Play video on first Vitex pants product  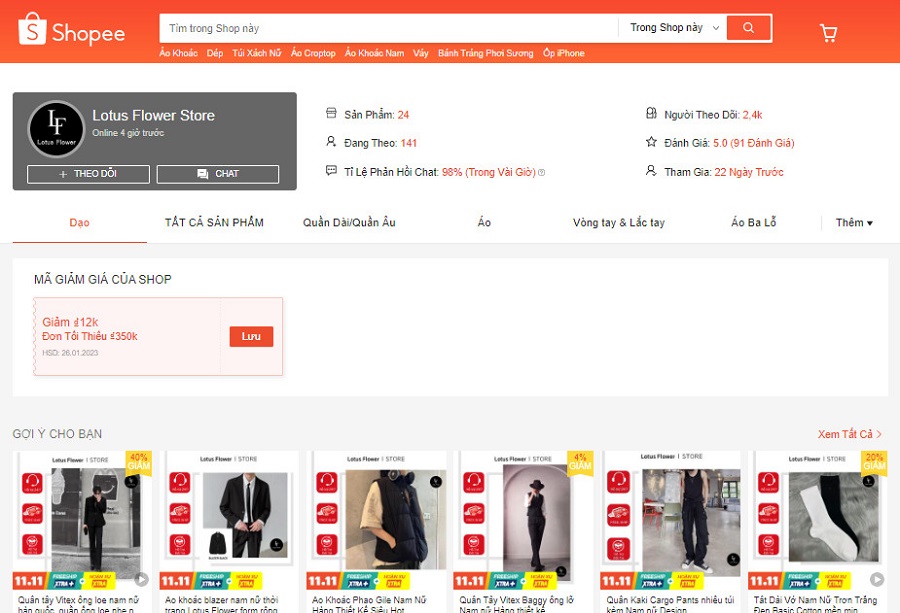[x=141, y=579]
